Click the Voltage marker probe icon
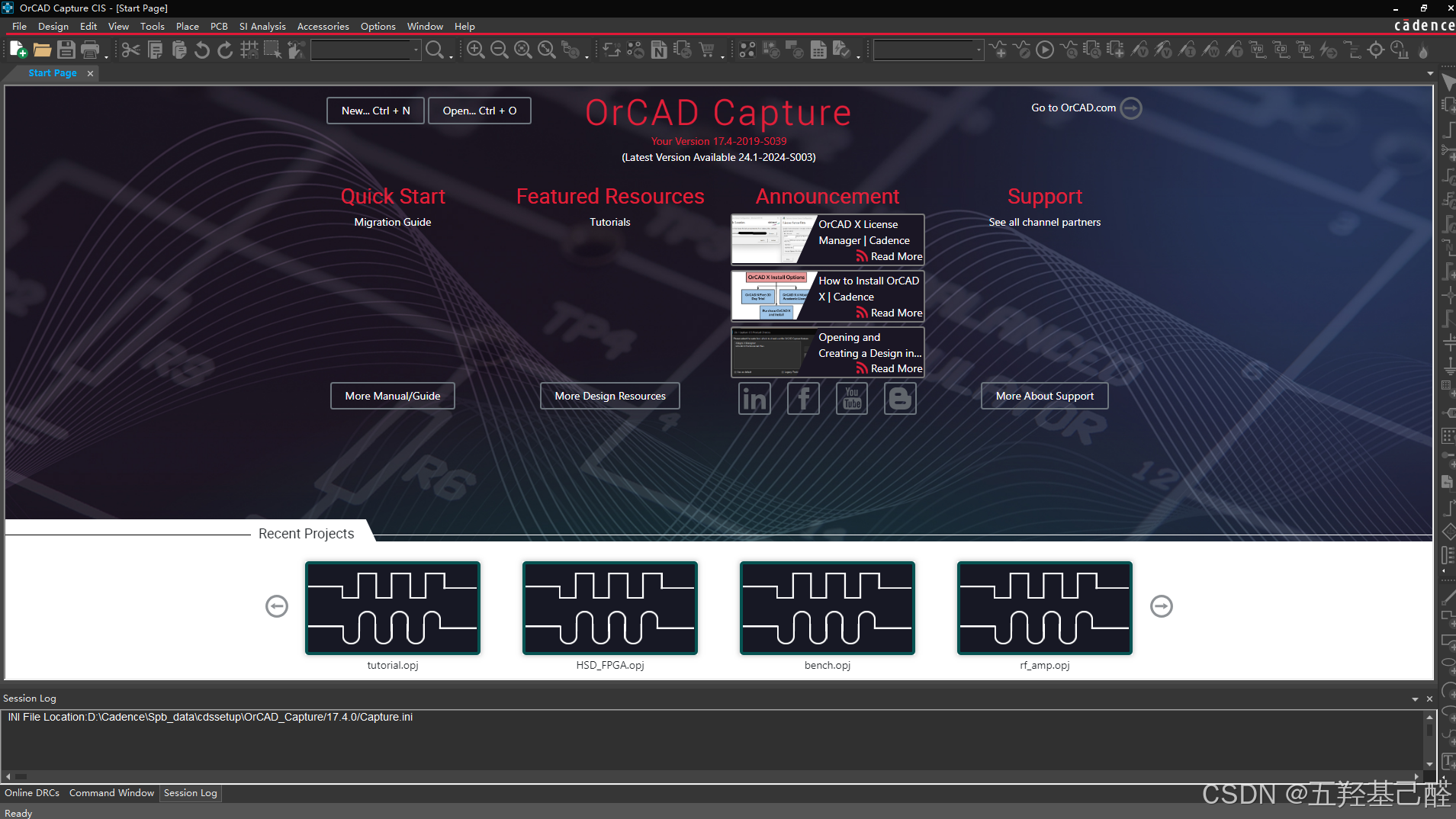 coord(1139,50)
